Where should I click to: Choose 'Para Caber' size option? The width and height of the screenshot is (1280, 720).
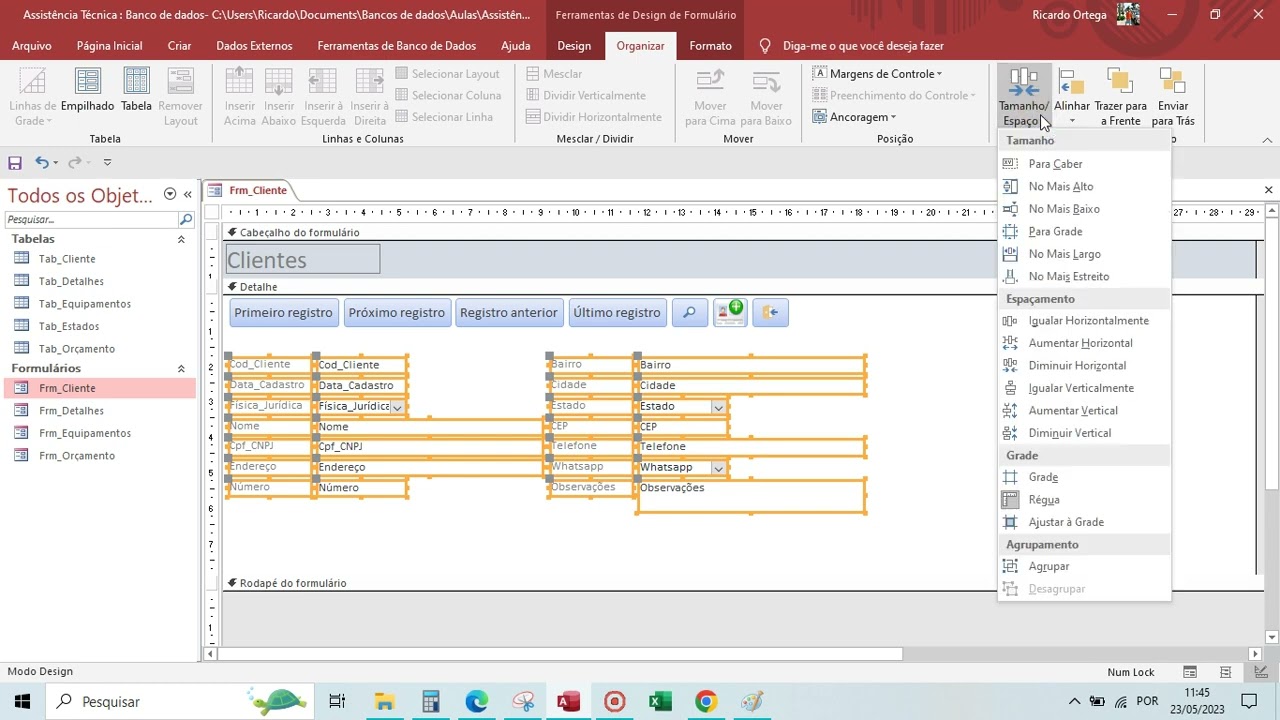[1084, 164]
